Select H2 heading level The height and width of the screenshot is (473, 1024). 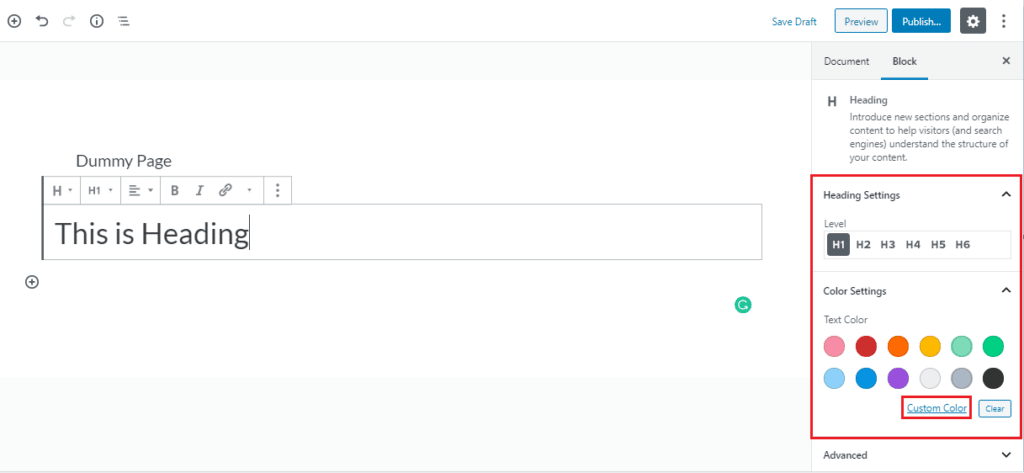point(863,244)
